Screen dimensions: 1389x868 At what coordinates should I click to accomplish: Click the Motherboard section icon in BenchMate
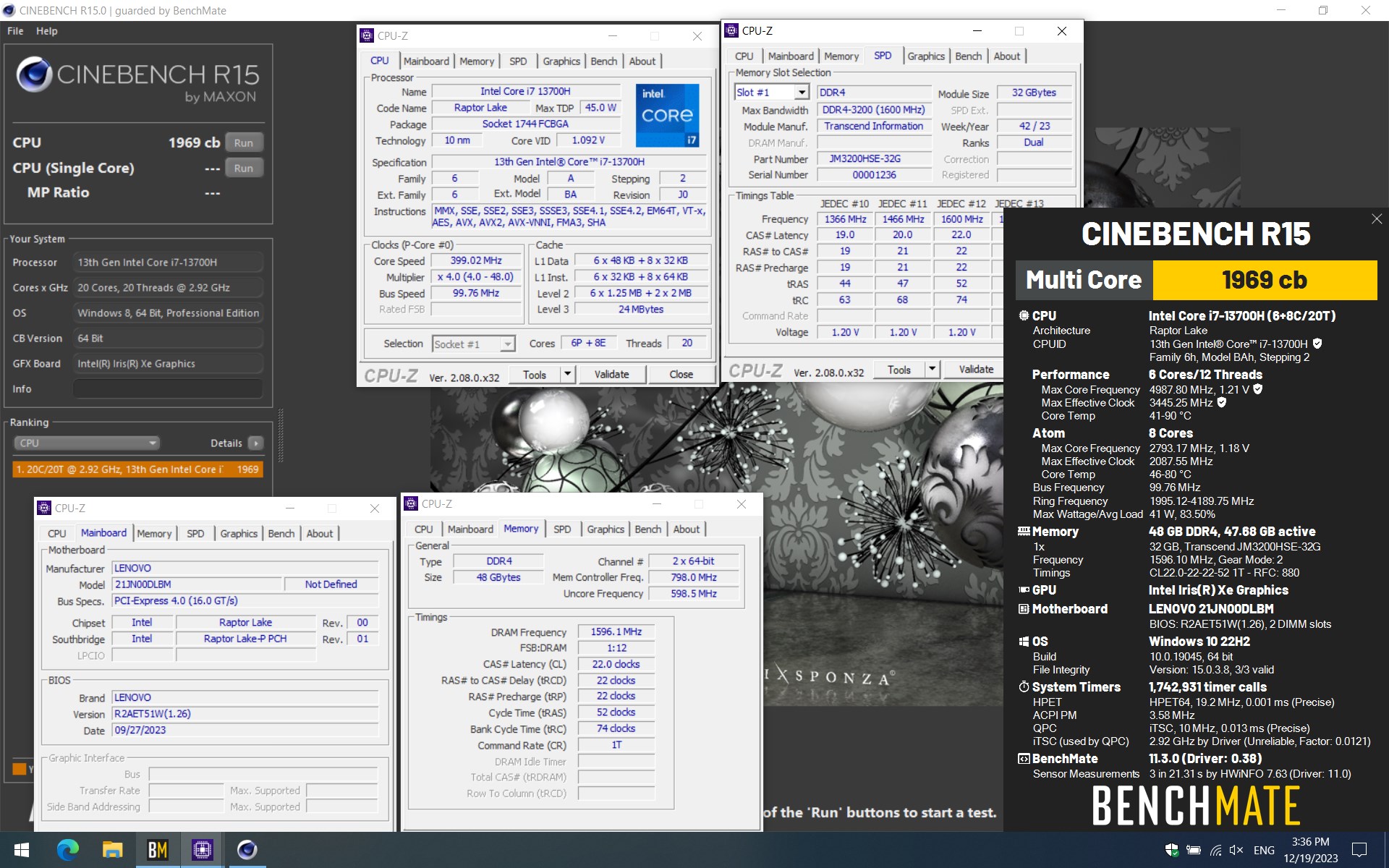click(1024, 609)
